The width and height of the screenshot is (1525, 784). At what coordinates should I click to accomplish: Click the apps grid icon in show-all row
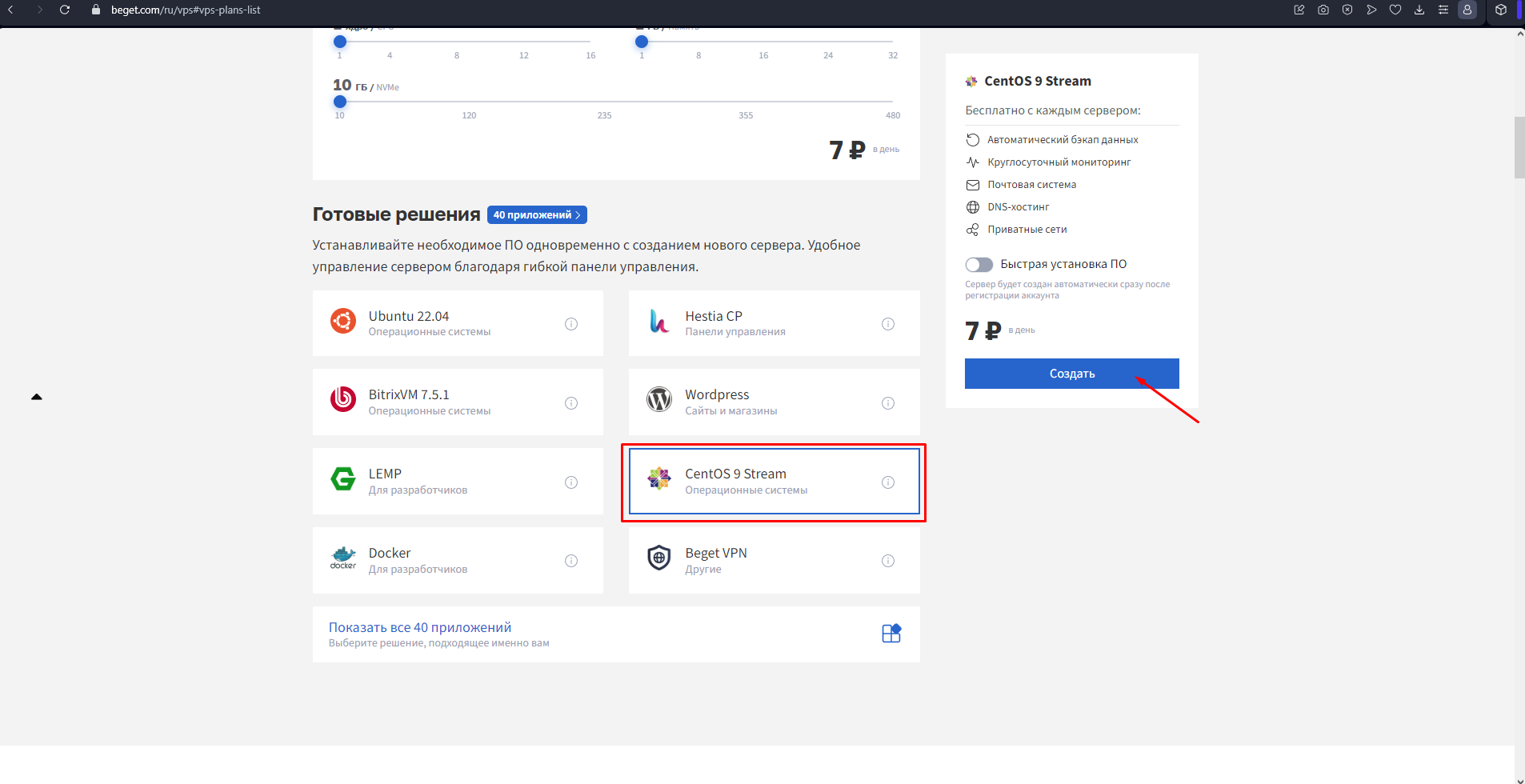pyautogui.click(x=891, y=634)
